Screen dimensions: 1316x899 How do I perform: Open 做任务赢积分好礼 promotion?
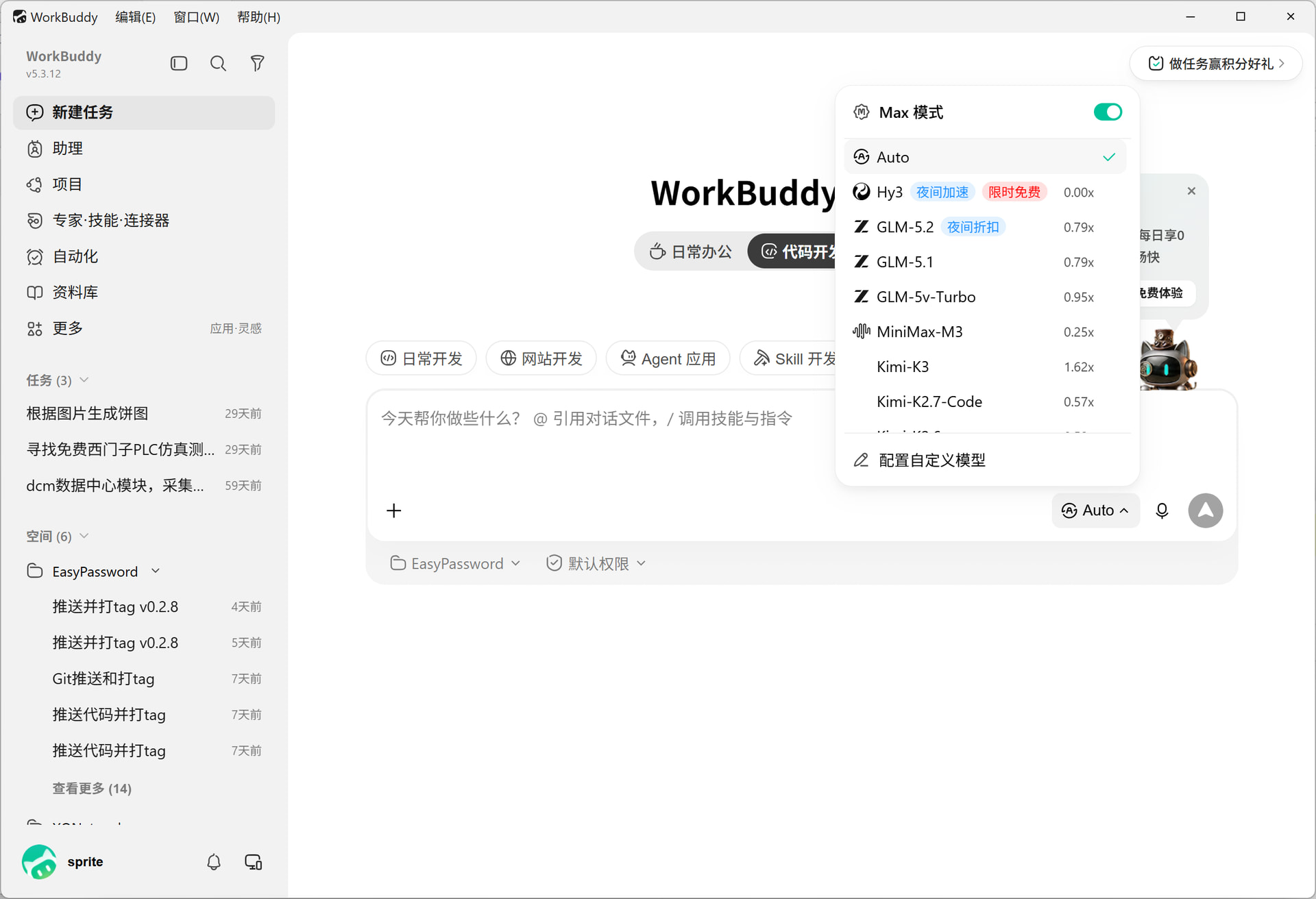tap(1215, 64)
